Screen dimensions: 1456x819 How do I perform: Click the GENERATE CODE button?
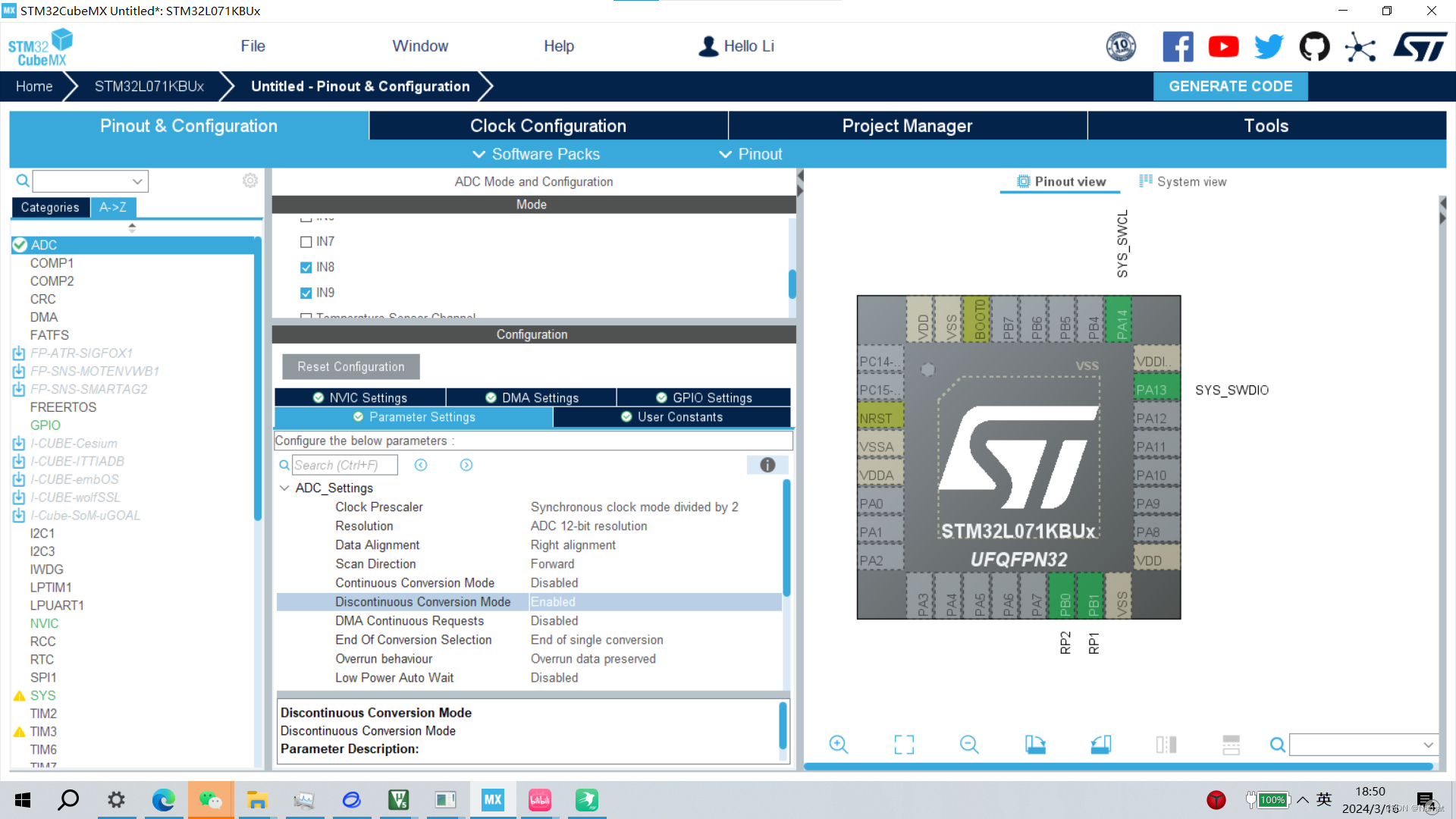click(1230, 86)
